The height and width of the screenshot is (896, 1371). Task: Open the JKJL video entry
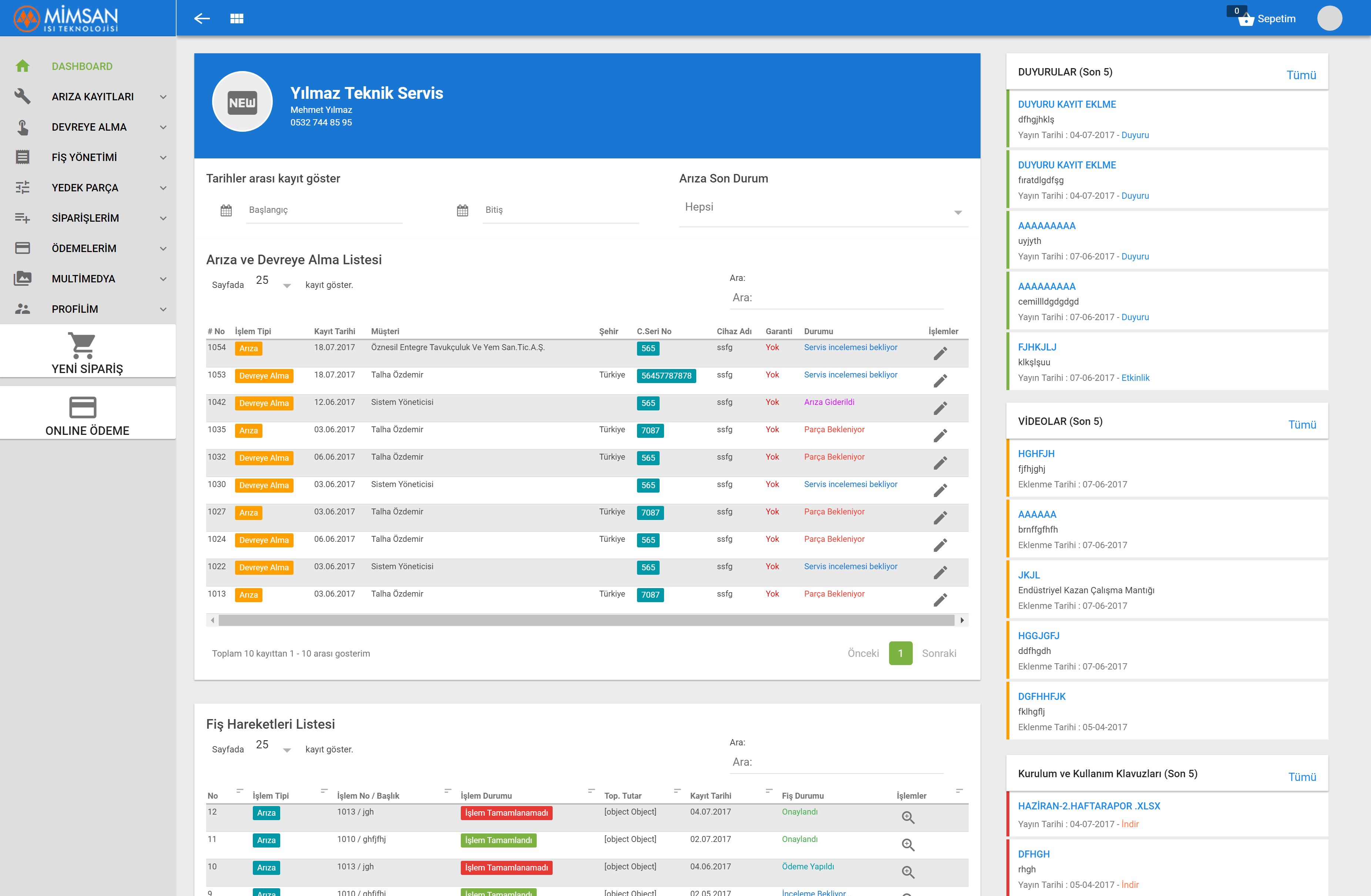pyautogui.click(x=1029, y=575)
